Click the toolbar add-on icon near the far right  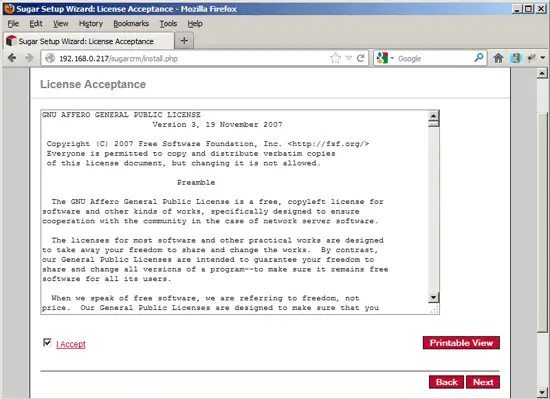click(x=532, y=58)
